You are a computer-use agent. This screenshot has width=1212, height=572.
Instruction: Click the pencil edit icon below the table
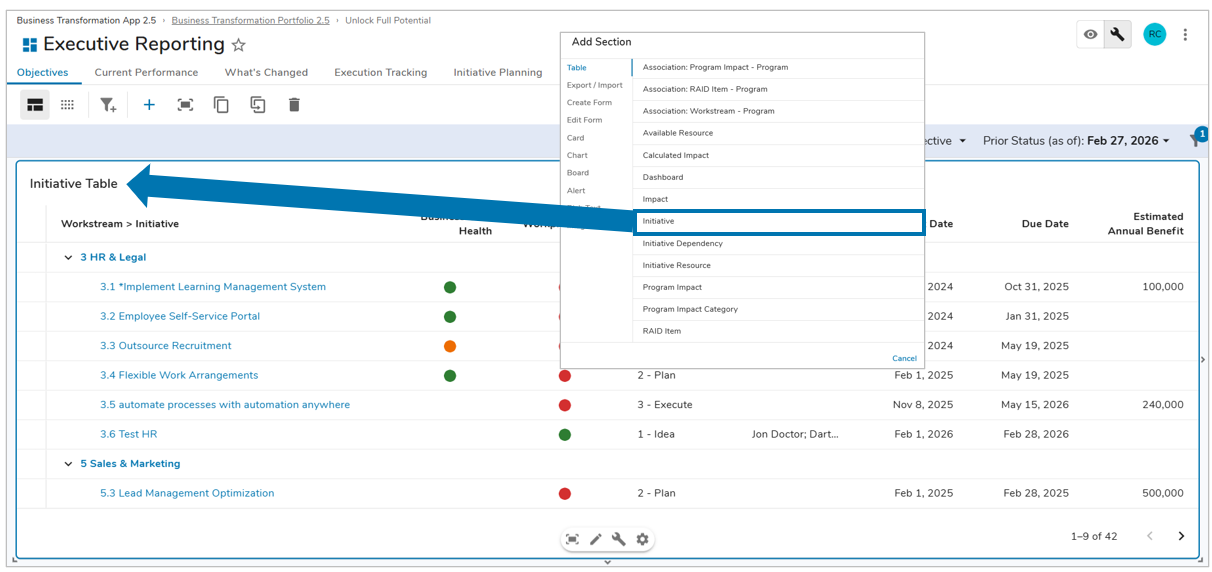[x=596, y=539]
